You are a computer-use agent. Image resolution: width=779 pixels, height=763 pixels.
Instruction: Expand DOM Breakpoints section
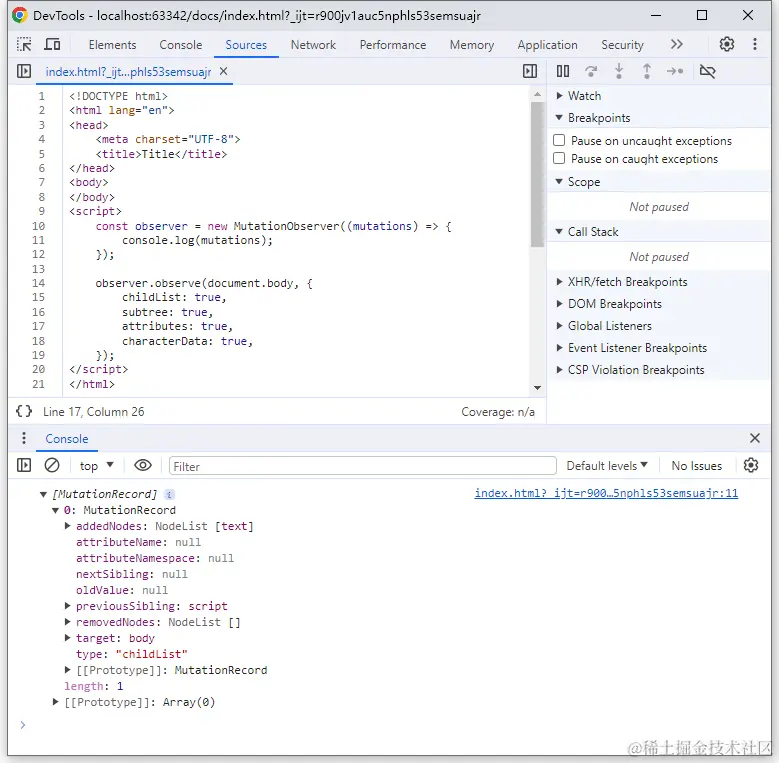coord(559,304)
